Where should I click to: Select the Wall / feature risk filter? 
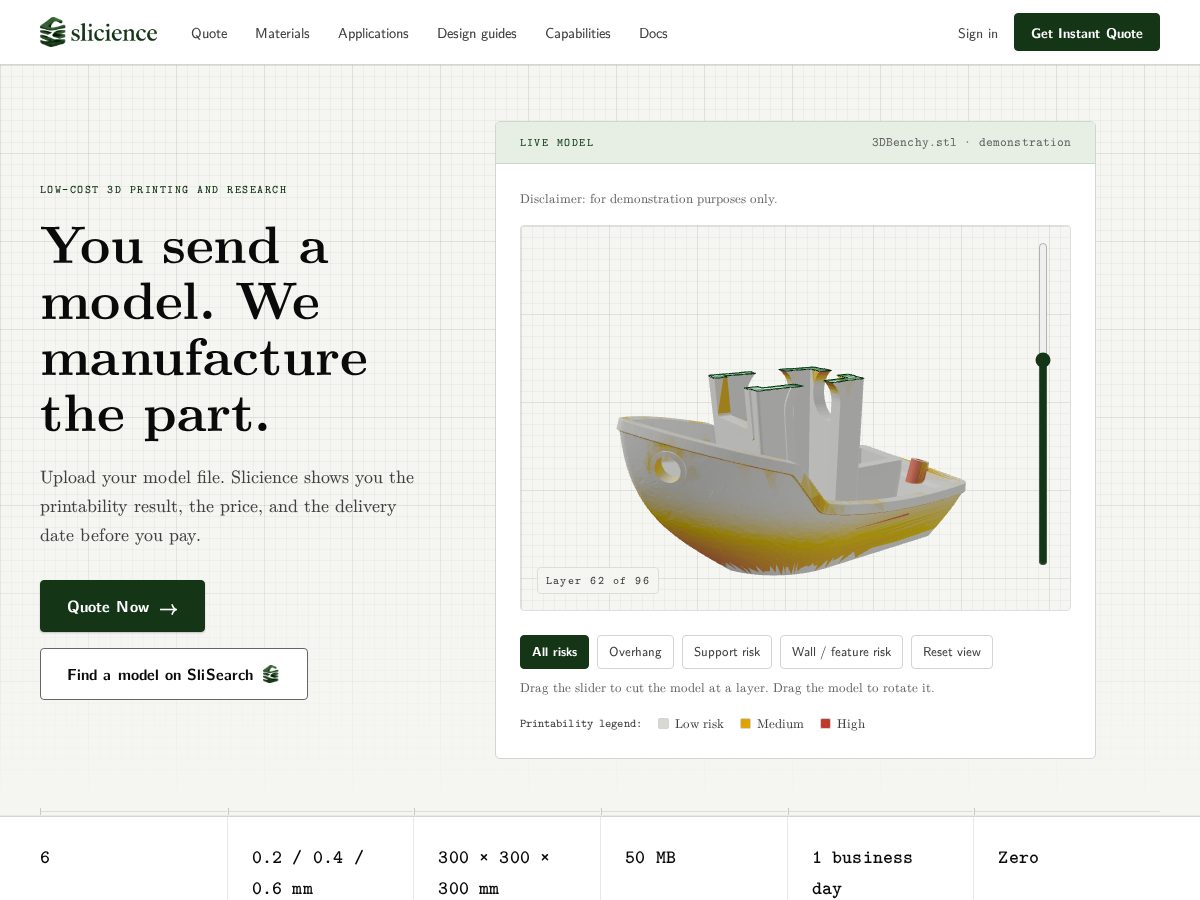pos(841,652)
